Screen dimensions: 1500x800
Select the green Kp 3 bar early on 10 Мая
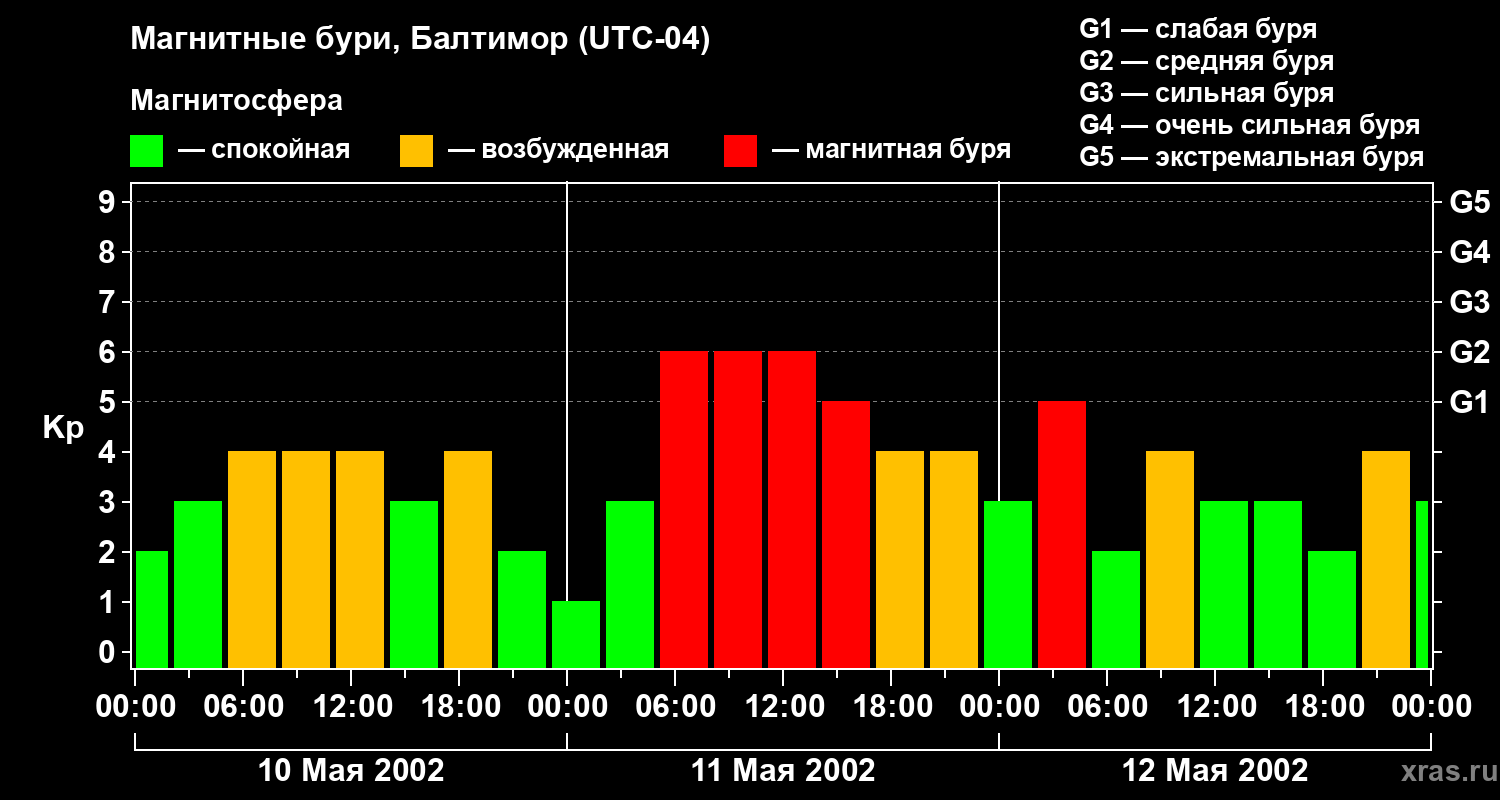tap(198, 584)
